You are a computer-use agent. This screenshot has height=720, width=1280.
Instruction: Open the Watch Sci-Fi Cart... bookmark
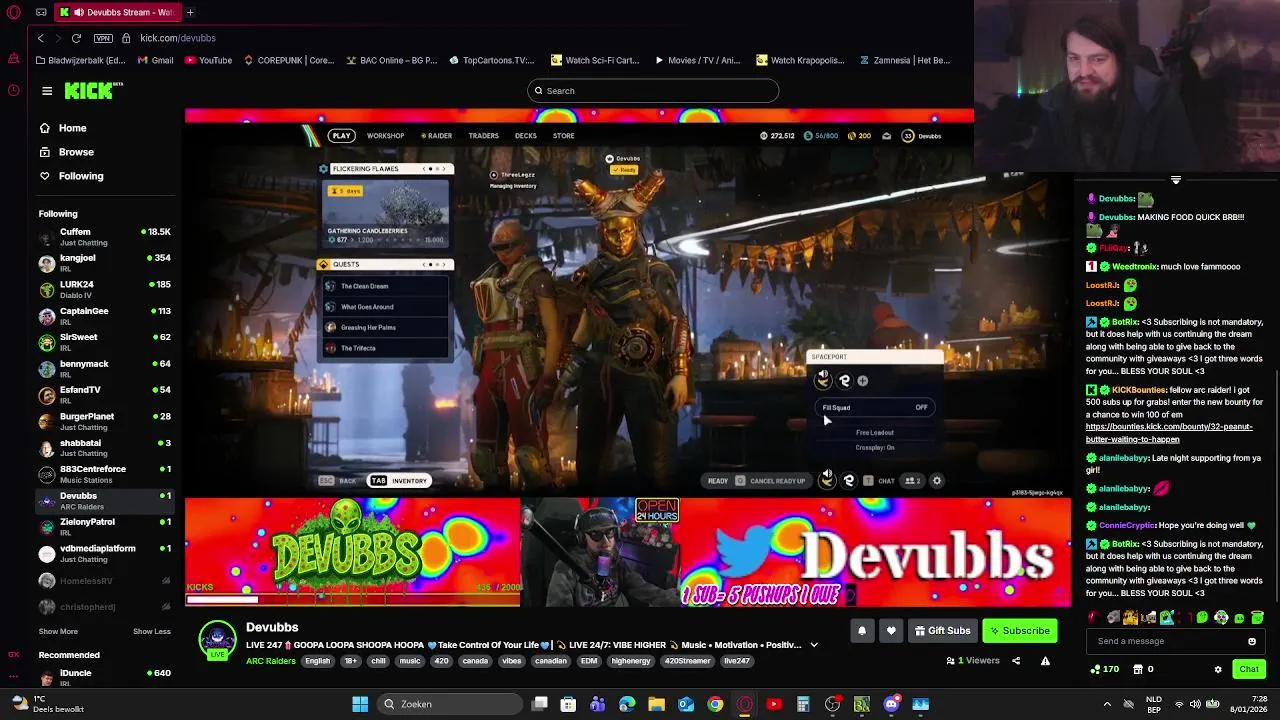(x=594, y=60)
